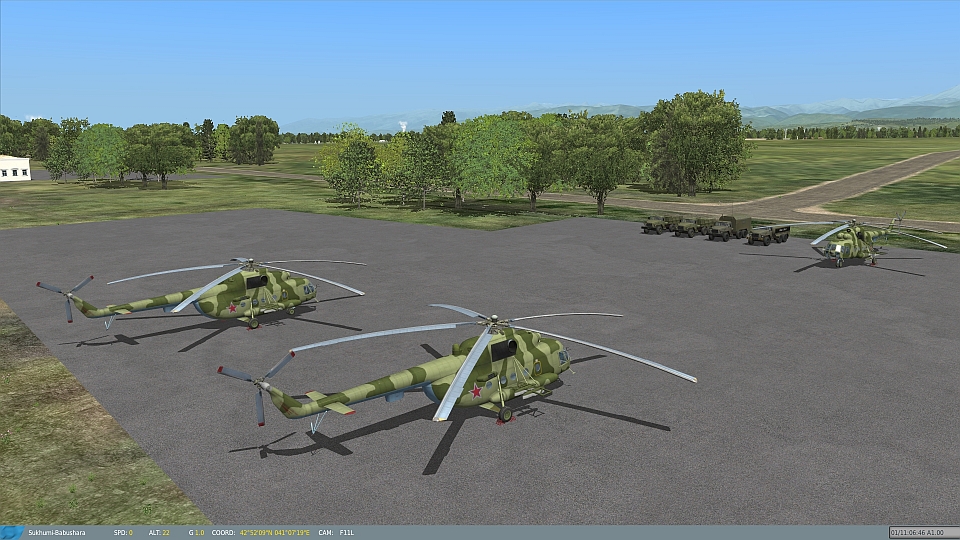Click the red star on the foreground helicopter

(x=476, y=391)
